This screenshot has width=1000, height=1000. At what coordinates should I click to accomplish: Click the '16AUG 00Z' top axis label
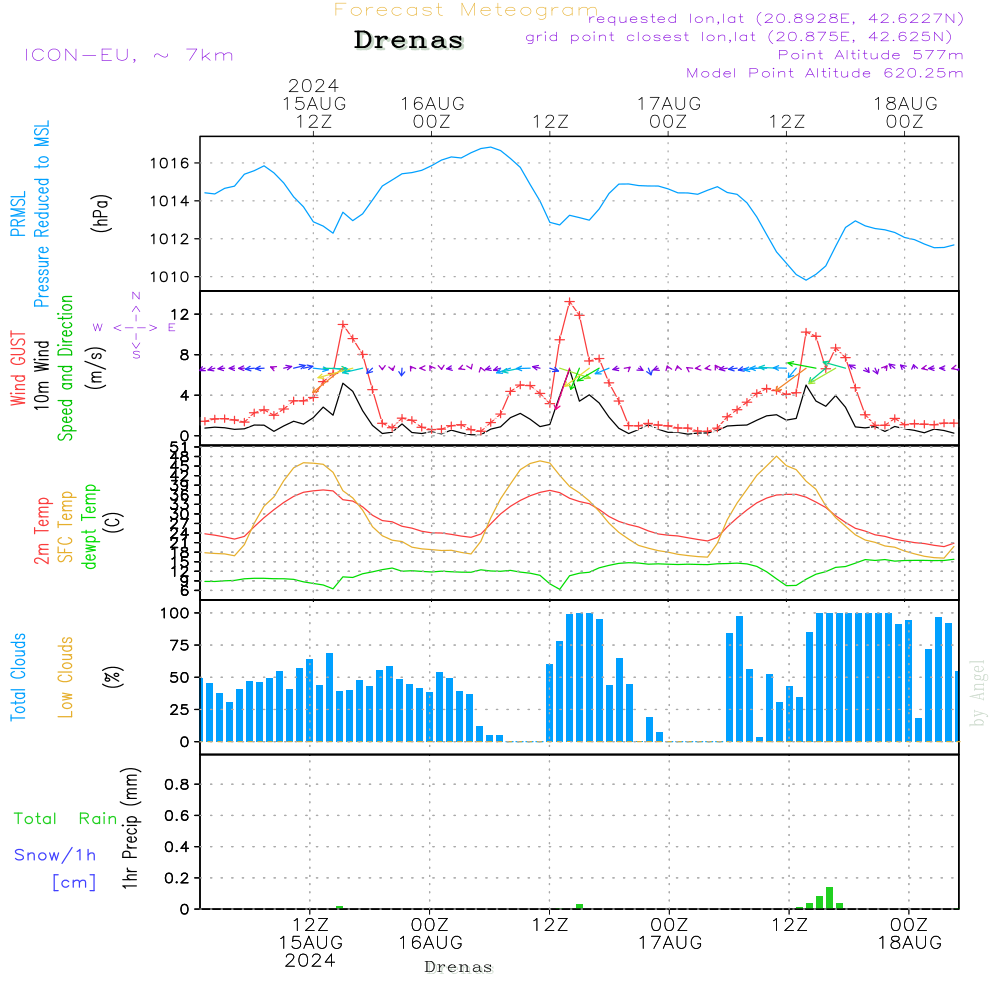pos(432,113)
